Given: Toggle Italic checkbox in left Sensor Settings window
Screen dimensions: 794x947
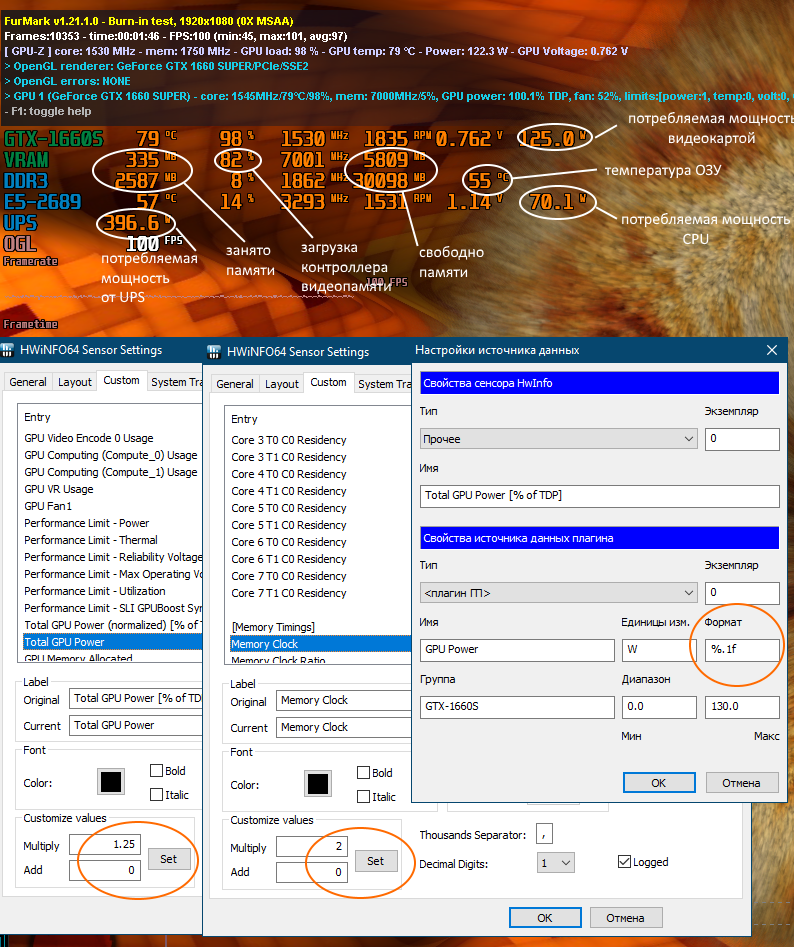Looking at the screenshot, I should click(x=156, y=795).
